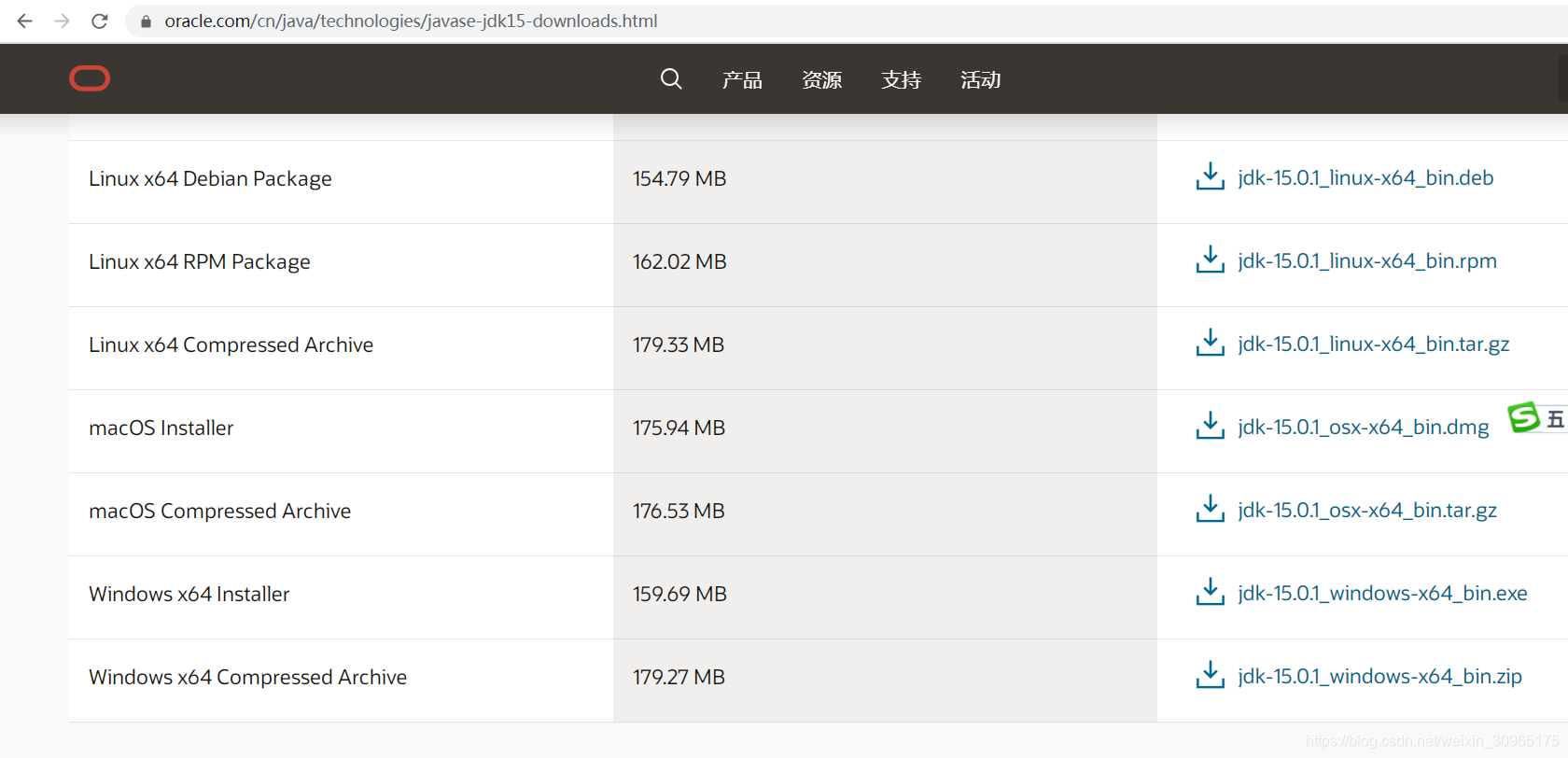Download jdk-15.0.1_linux-x64_bin.rpm link
This screenshot has height=758, width=1568.
coord(1367,260)
